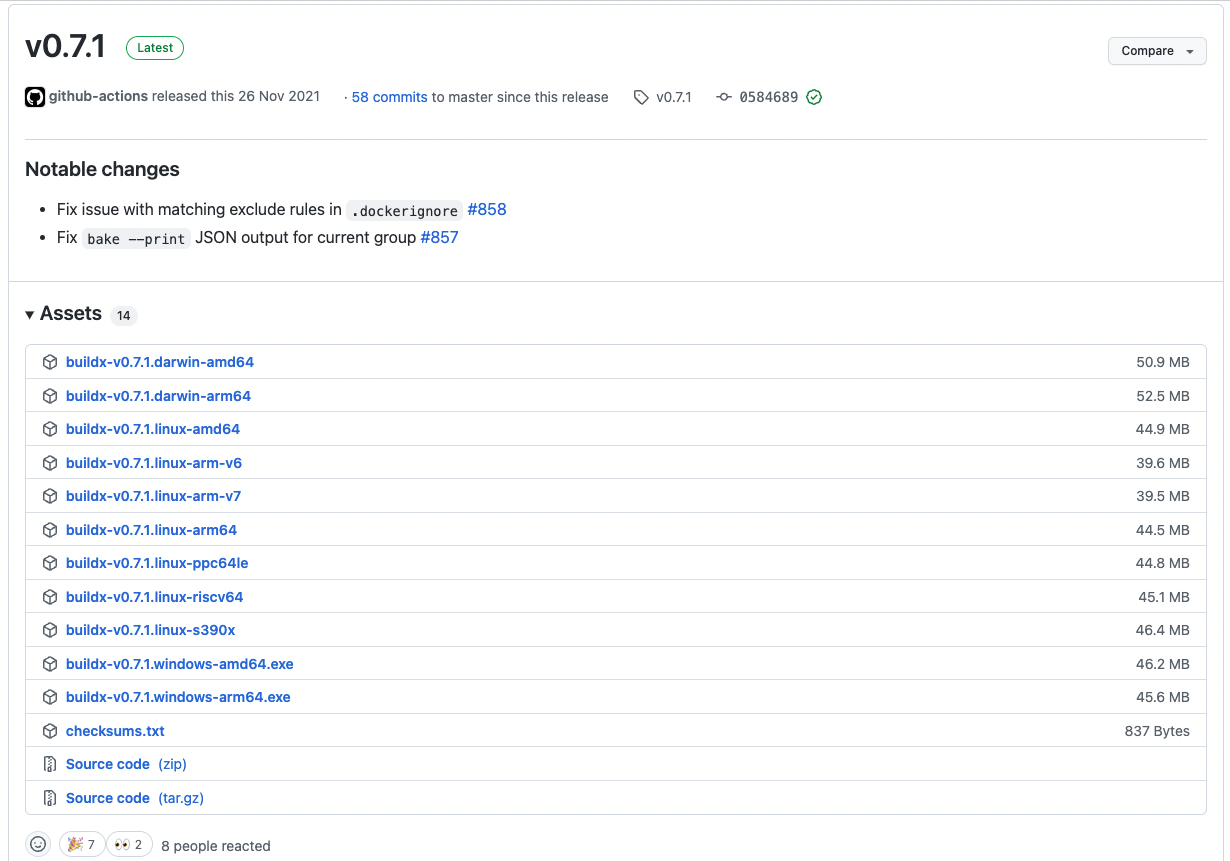Download buildx-v0.7.1.linux-s390x
This screenshot has height=861, width=1230.
pyautogui.click(x=150, y=630)
